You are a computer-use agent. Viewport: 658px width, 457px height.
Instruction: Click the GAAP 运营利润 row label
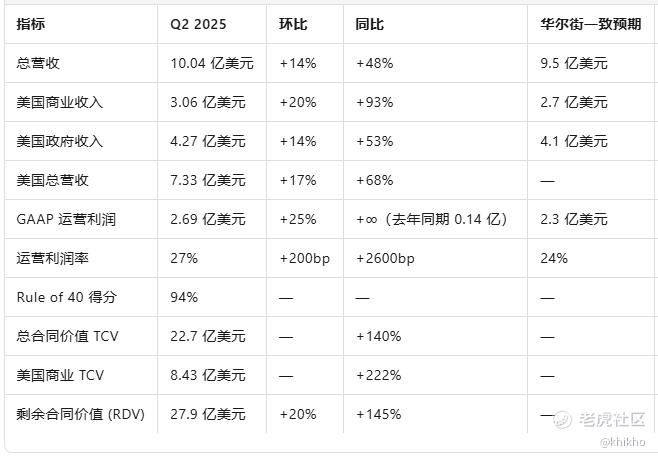[66, 219]
